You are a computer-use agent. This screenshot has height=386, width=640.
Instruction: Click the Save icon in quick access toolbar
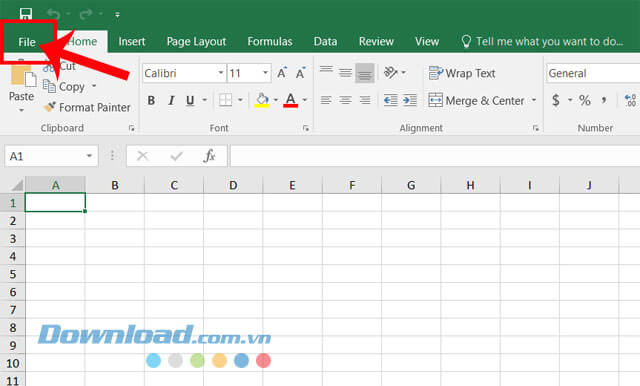click(26, 14)
